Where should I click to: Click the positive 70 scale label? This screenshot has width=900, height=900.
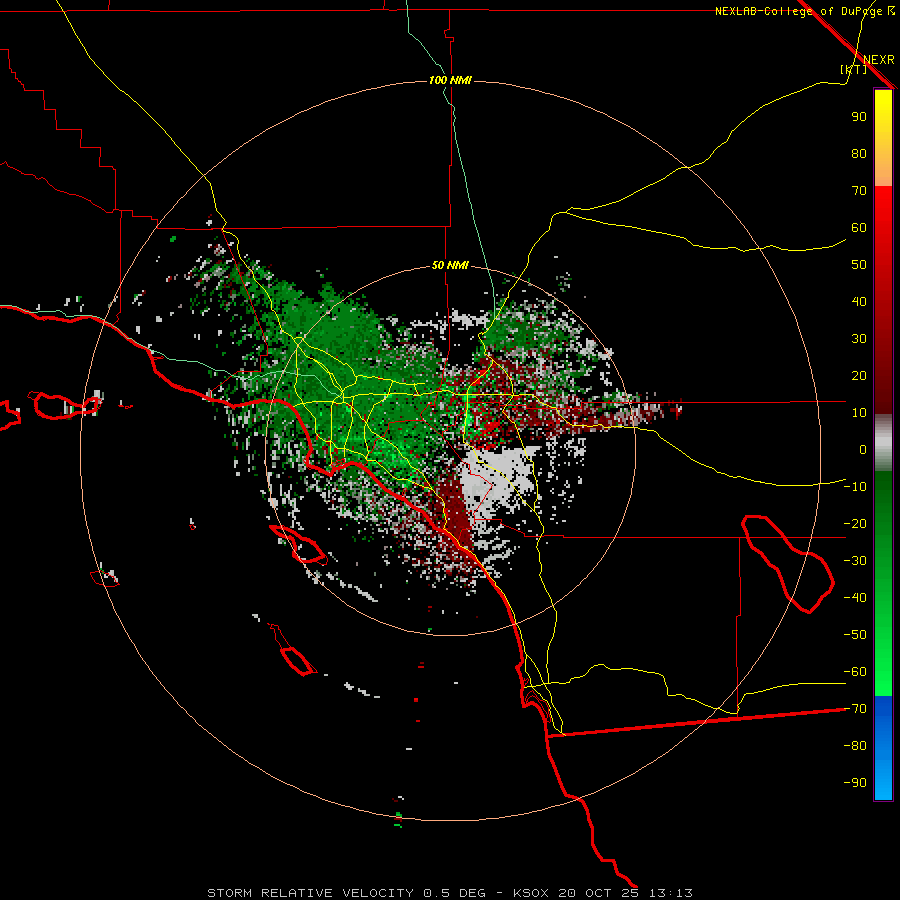pyautogui.click(x=859, y=191)
